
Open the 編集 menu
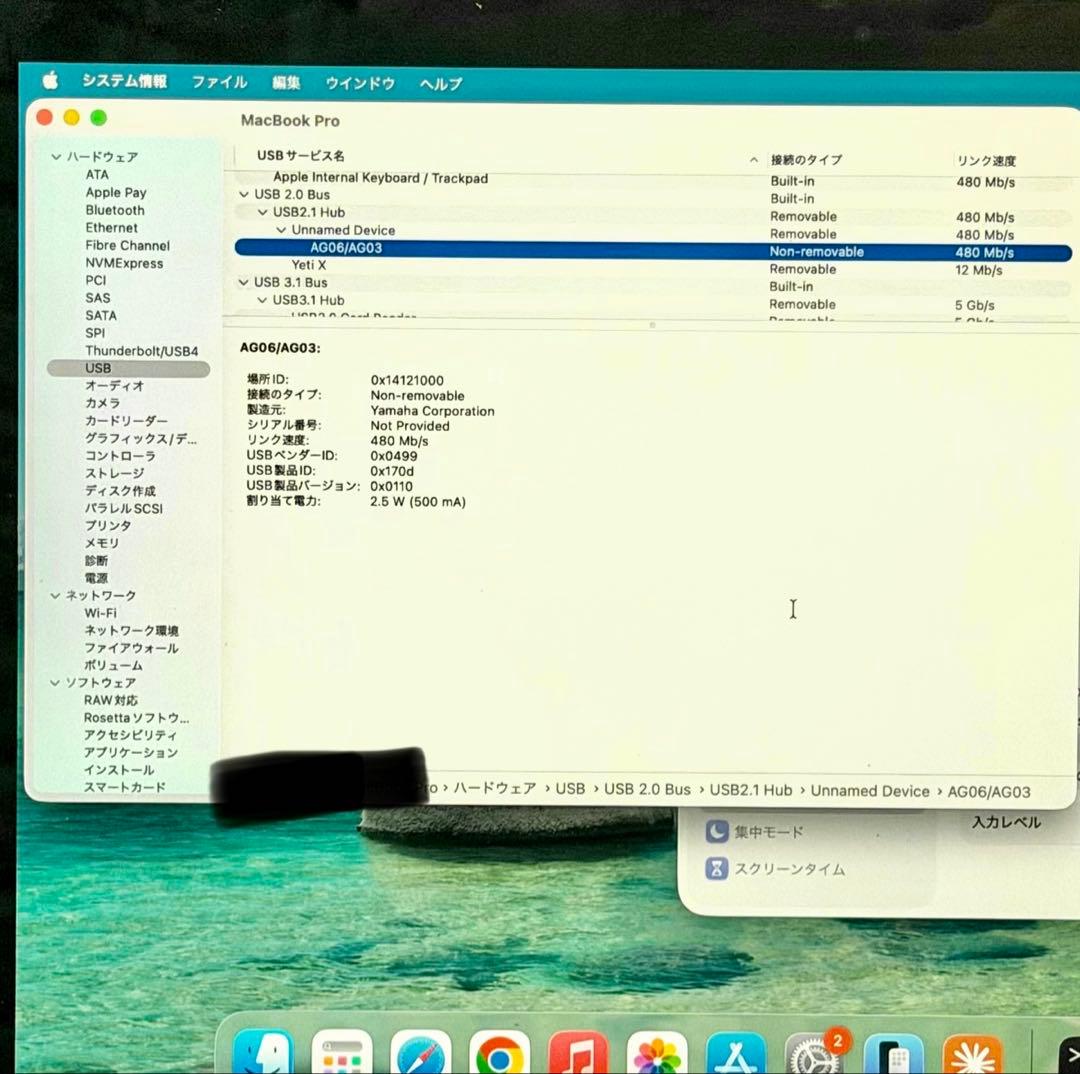286,83
